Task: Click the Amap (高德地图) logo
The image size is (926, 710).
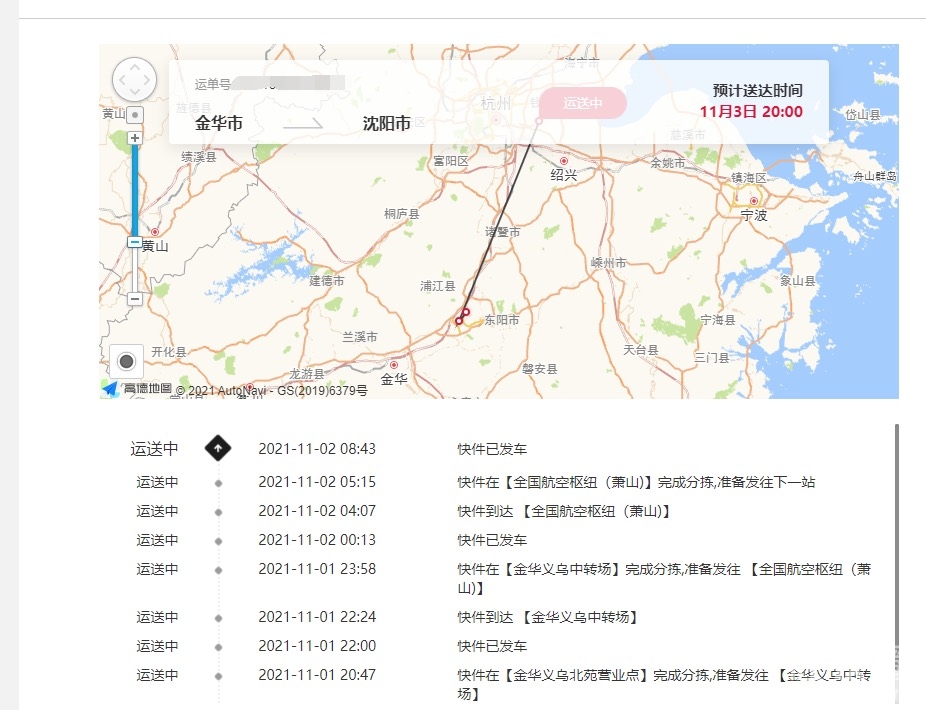Action: (137, 389)
